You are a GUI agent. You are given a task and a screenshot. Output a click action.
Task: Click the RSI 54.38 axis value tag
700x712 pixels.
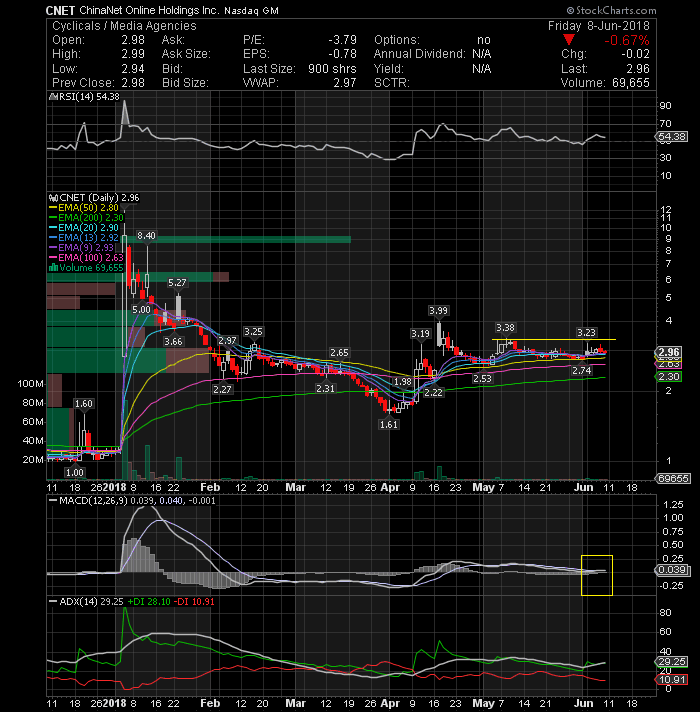(671, 137)
